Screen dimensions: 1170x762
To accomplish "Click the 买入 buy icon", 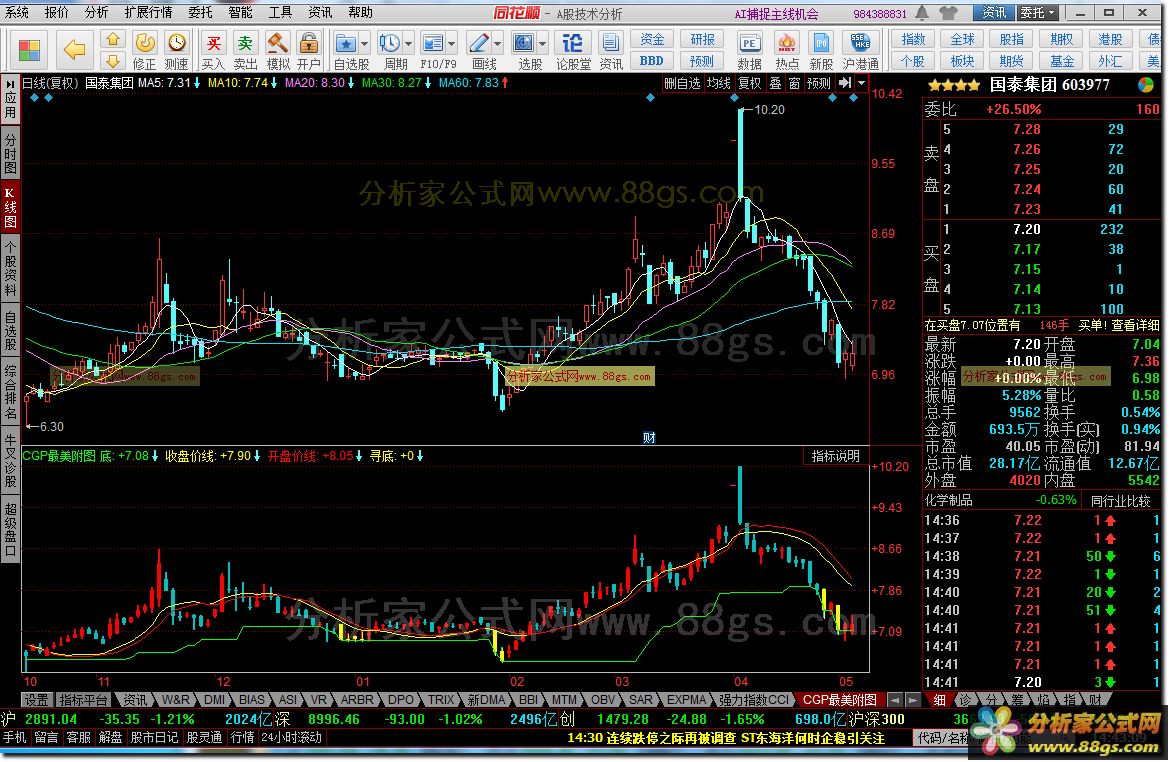I will pos(213,43).
